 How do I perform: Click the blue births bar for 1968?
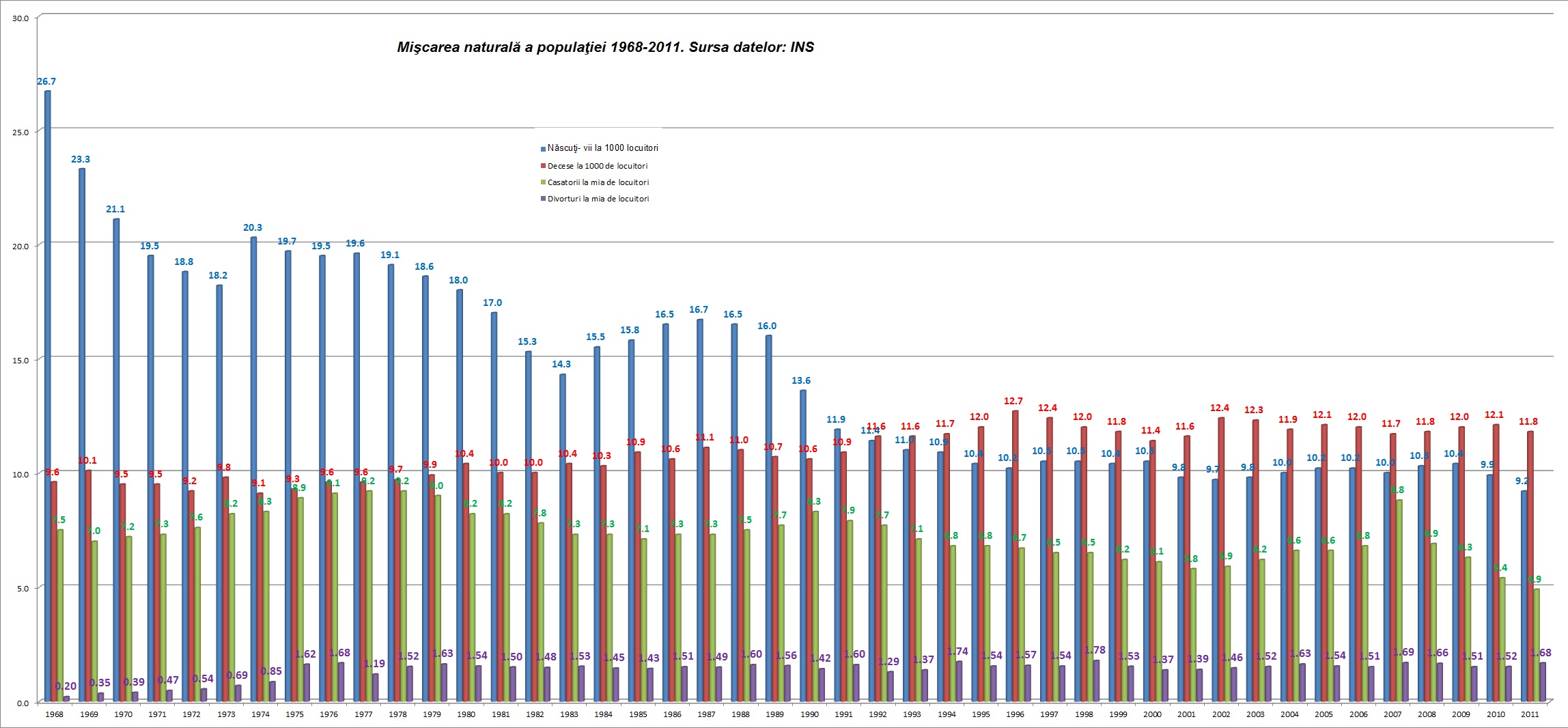(48, 396)
